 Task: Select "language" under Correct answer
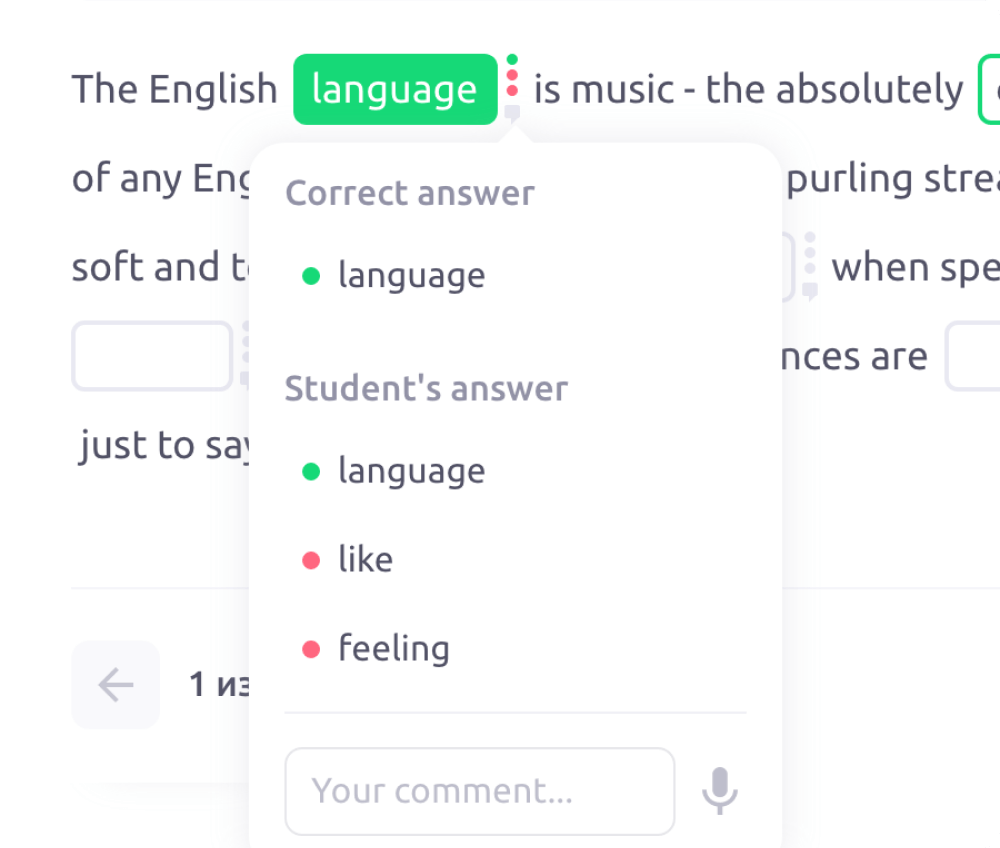click(x=411, y=275)
